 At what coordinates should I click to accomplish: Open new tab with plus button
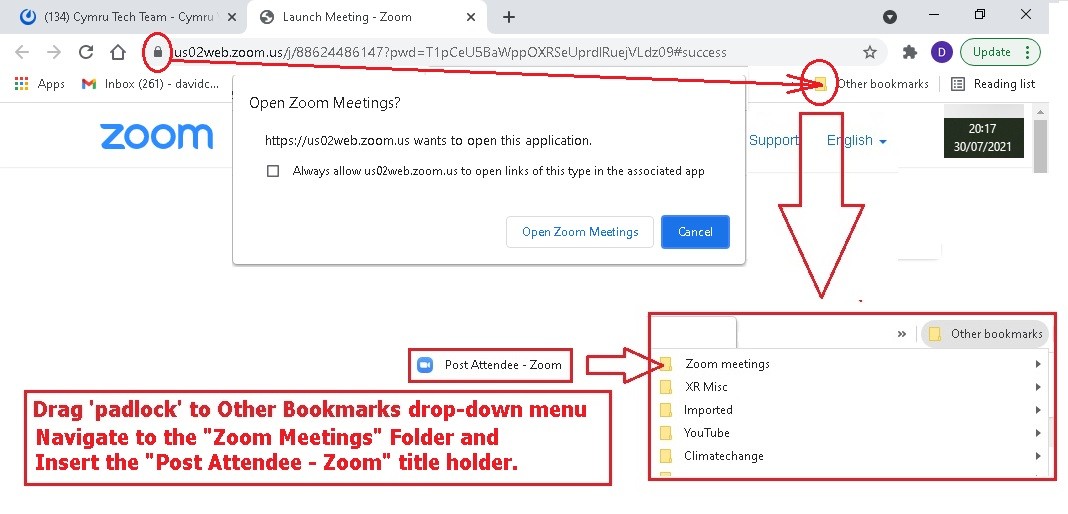click(x=508, y=17)
